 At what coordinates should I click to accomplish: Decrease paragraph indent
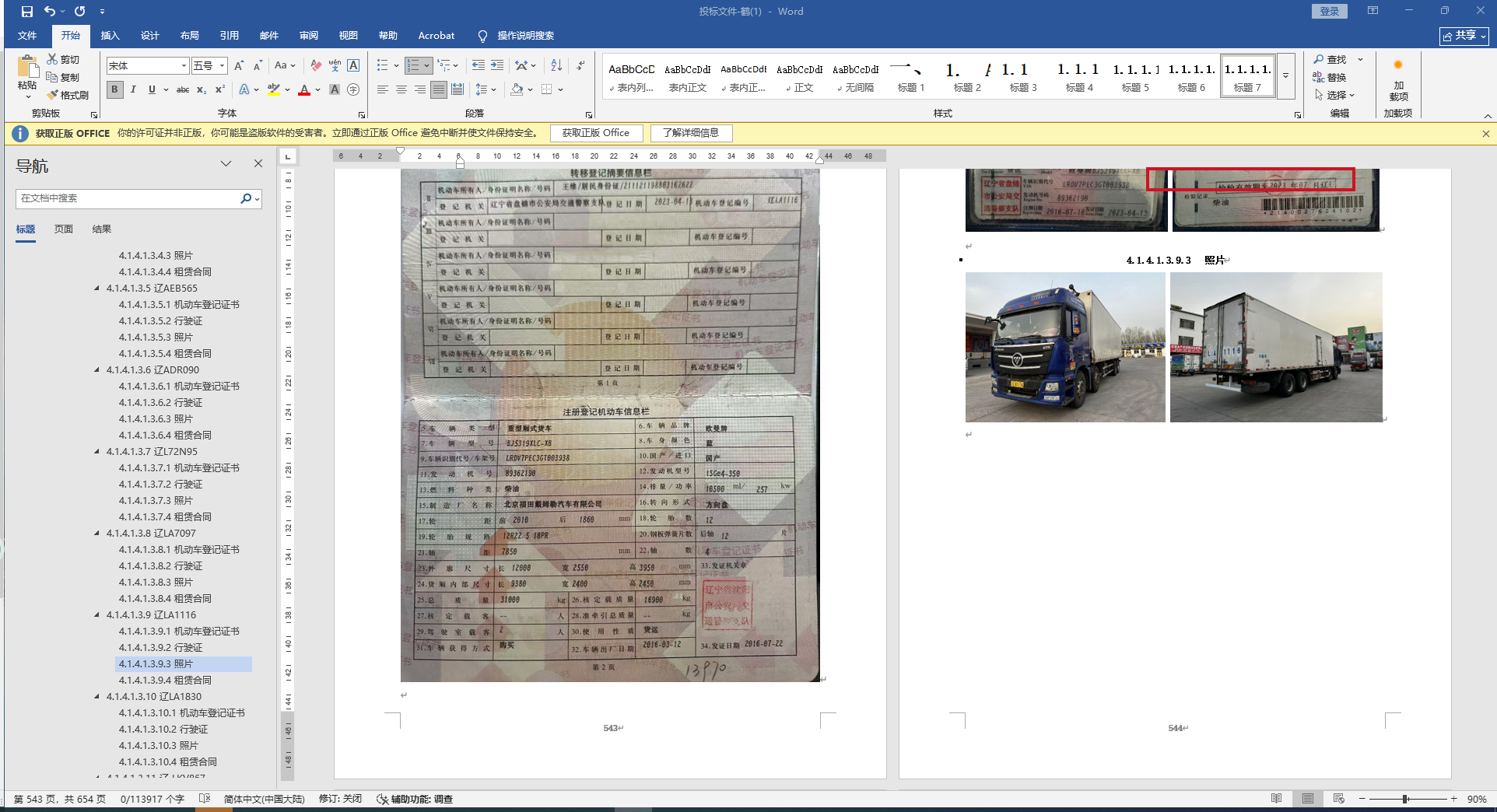(x=478, y=65)
